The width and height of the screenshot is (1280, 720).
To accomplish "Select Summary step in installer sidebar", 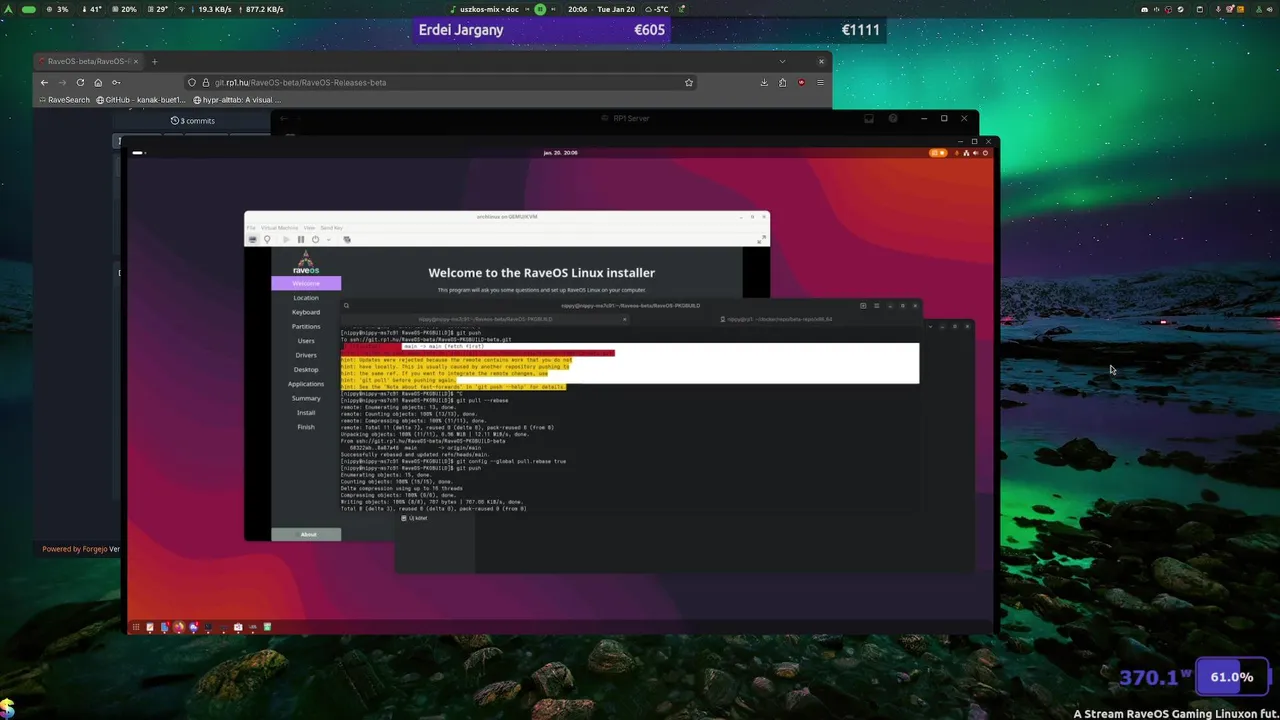I will click(306, 398).
